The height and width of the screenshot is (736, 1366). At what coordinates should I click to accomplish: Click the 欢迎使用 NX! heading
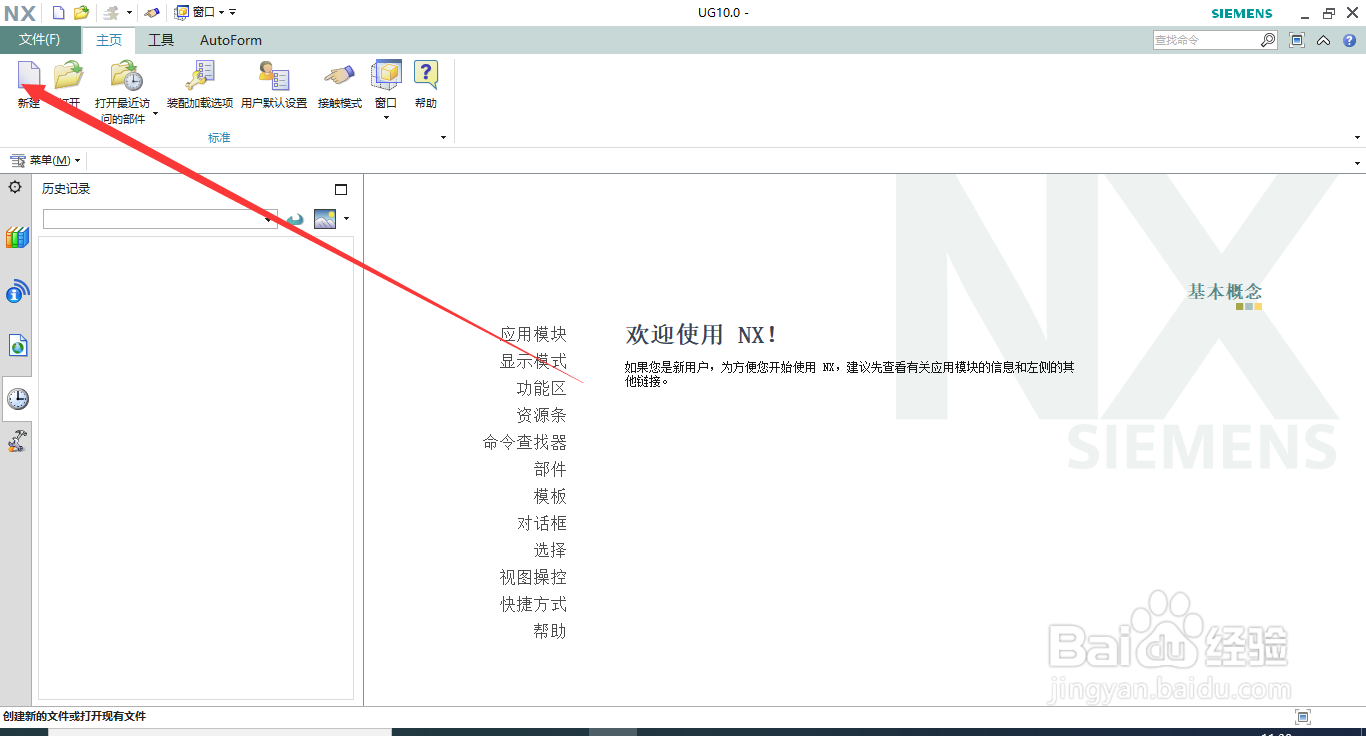pos(702,334)
